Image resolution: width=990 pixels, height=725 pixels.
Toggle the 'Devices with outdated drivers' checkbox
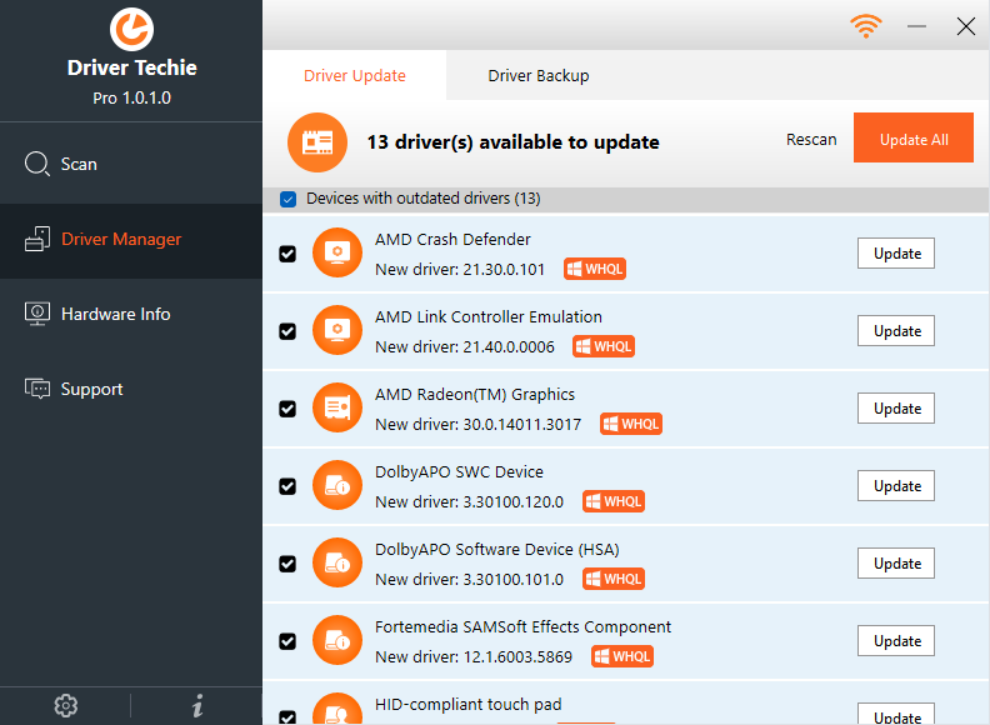click(x=288, y=199)
